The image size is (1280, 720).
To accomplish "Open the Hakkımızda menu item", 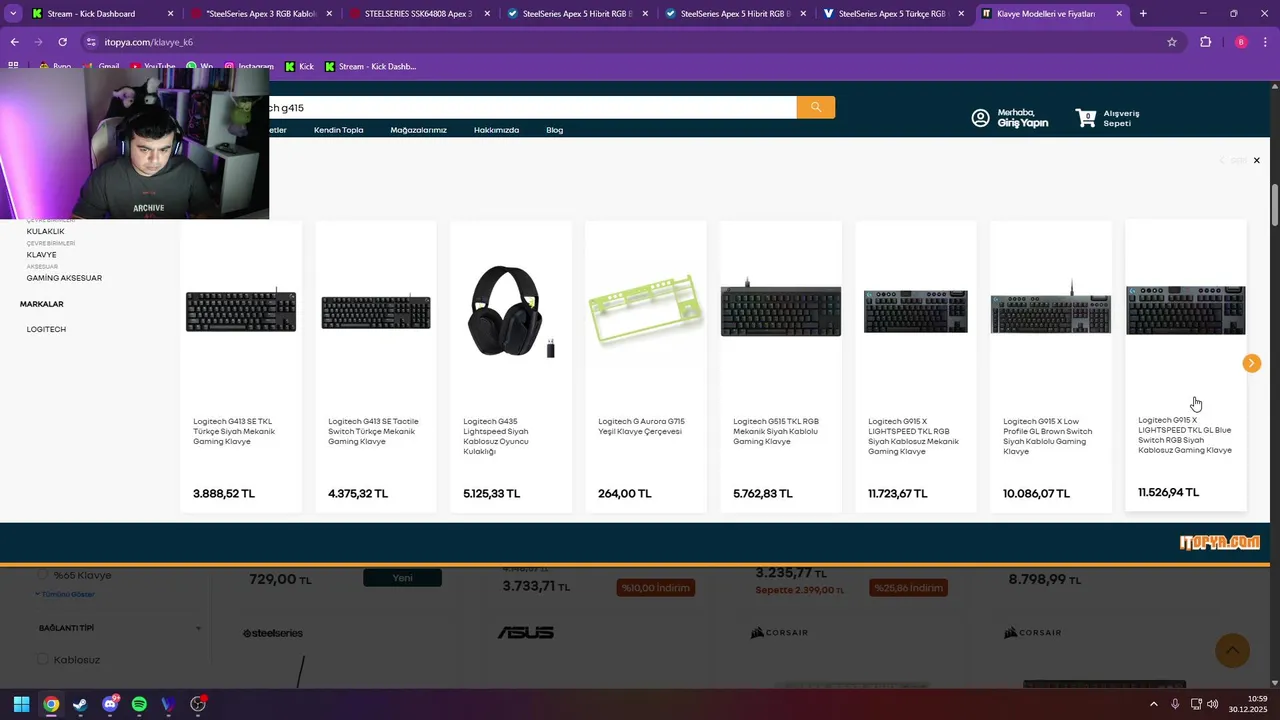I will point(496,130).
